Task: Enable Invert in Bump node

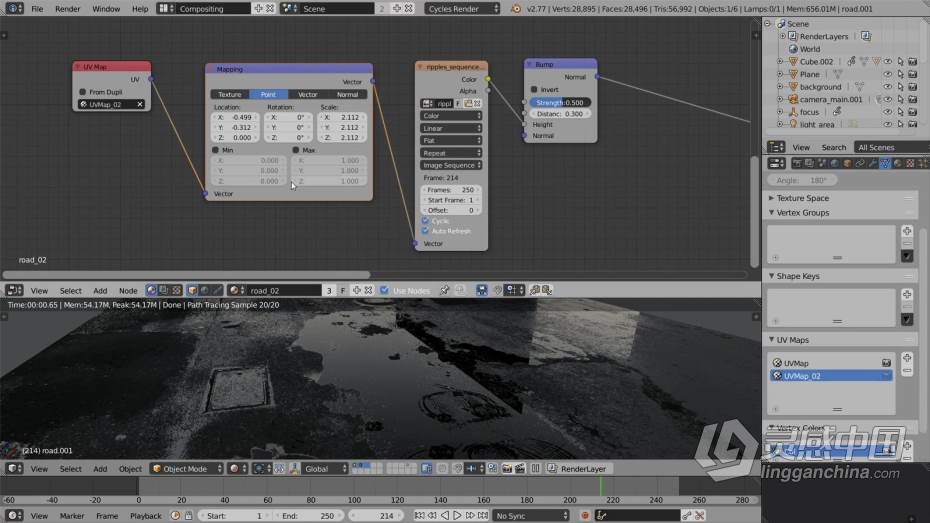Action: 534,90
